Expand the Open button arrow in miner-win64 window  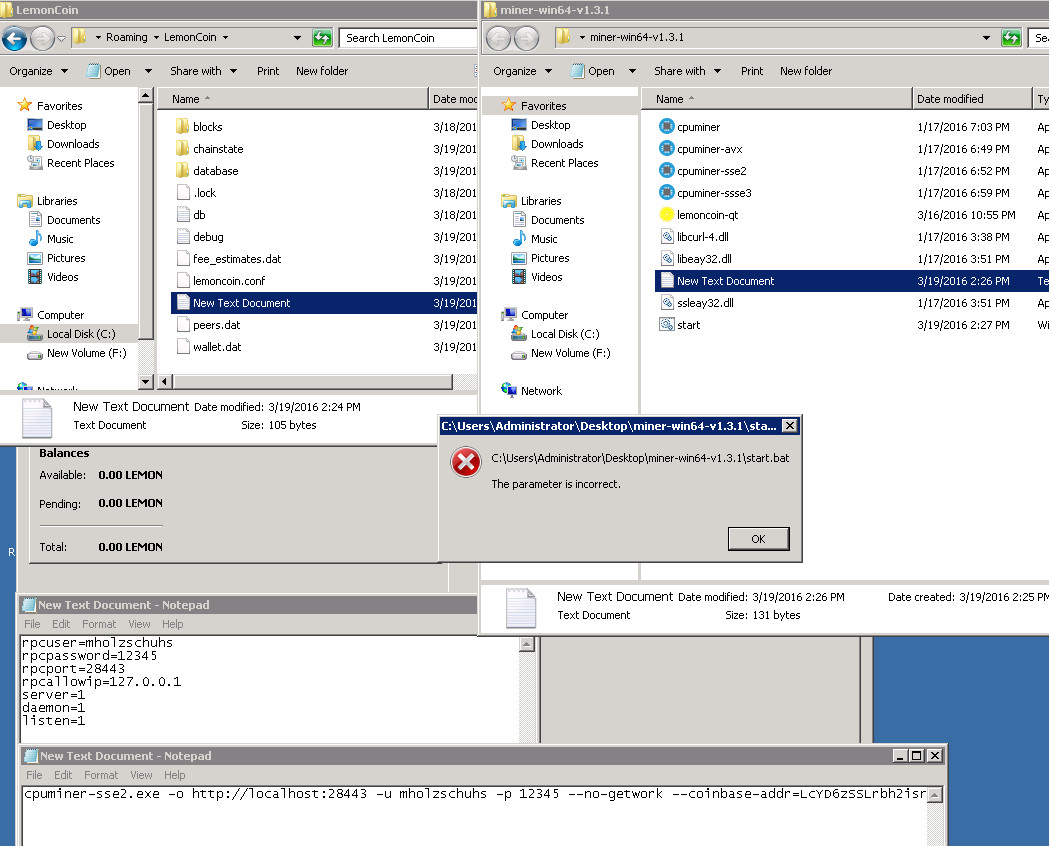pos(632,71)
